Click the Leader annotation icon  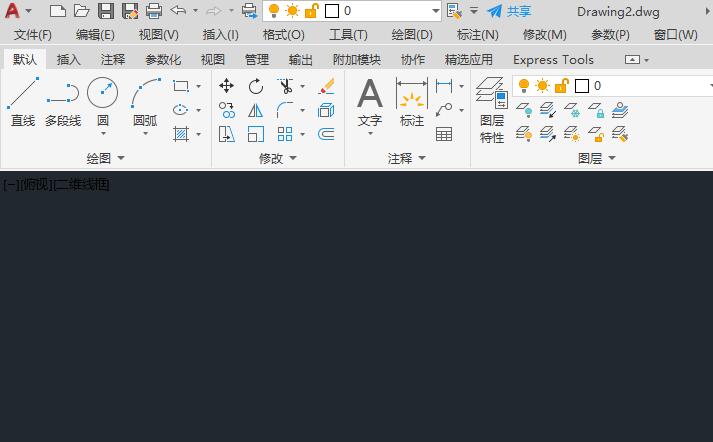click(x=444, y=110)
